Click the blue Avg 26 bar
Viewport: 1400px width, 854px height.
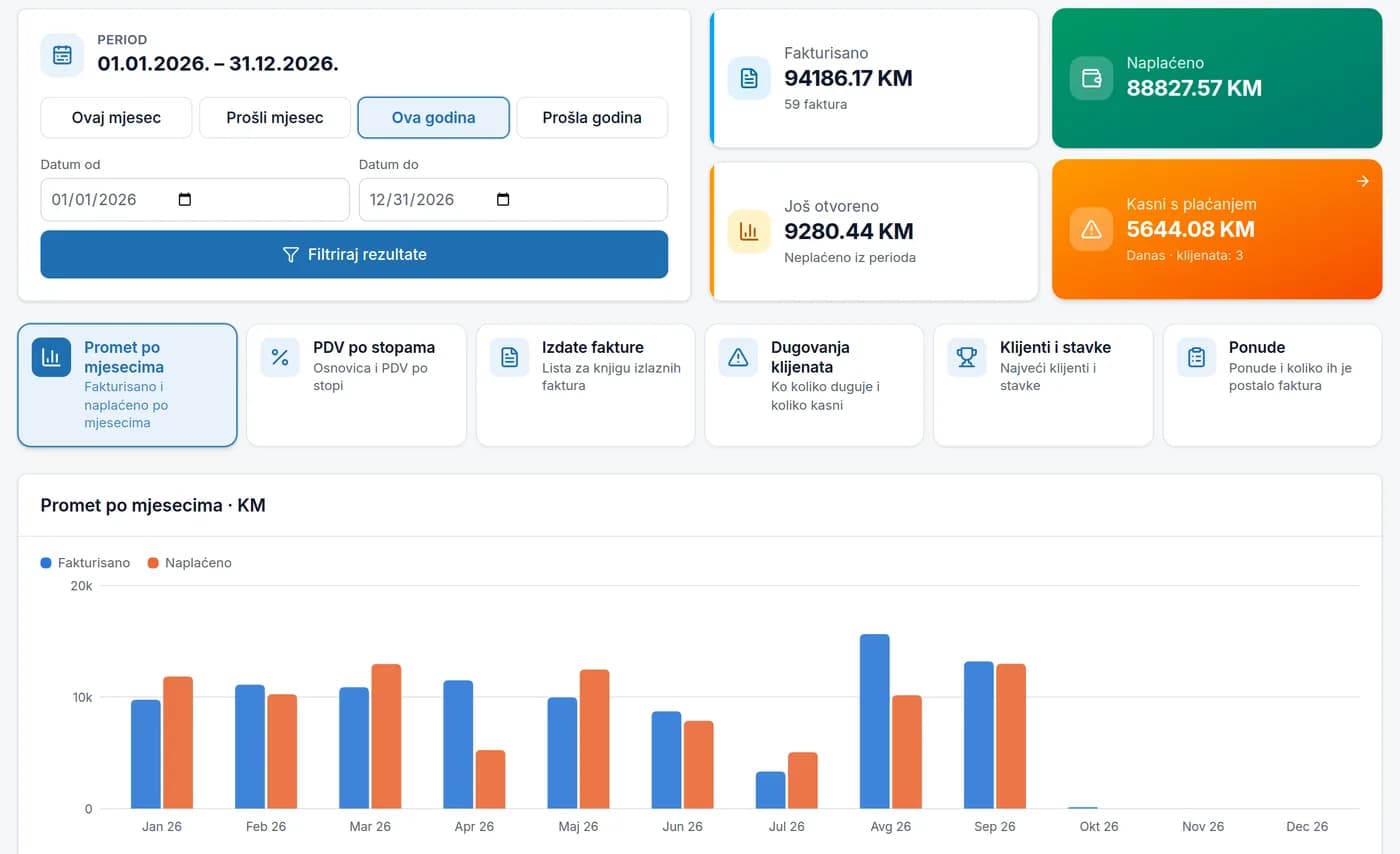874,721
